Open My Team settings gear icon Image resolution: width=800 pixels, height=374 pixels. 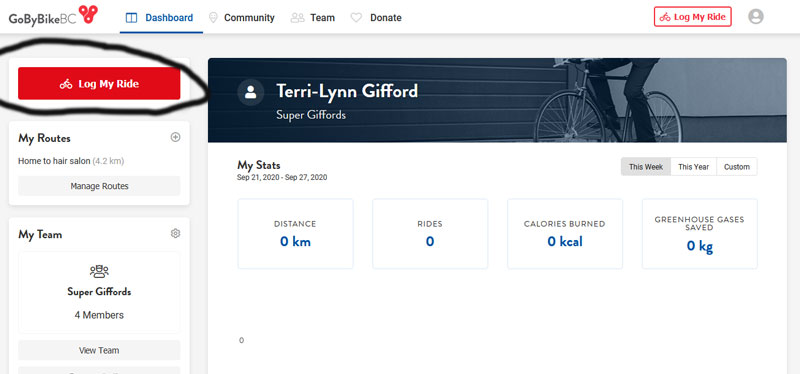(176, 234)
